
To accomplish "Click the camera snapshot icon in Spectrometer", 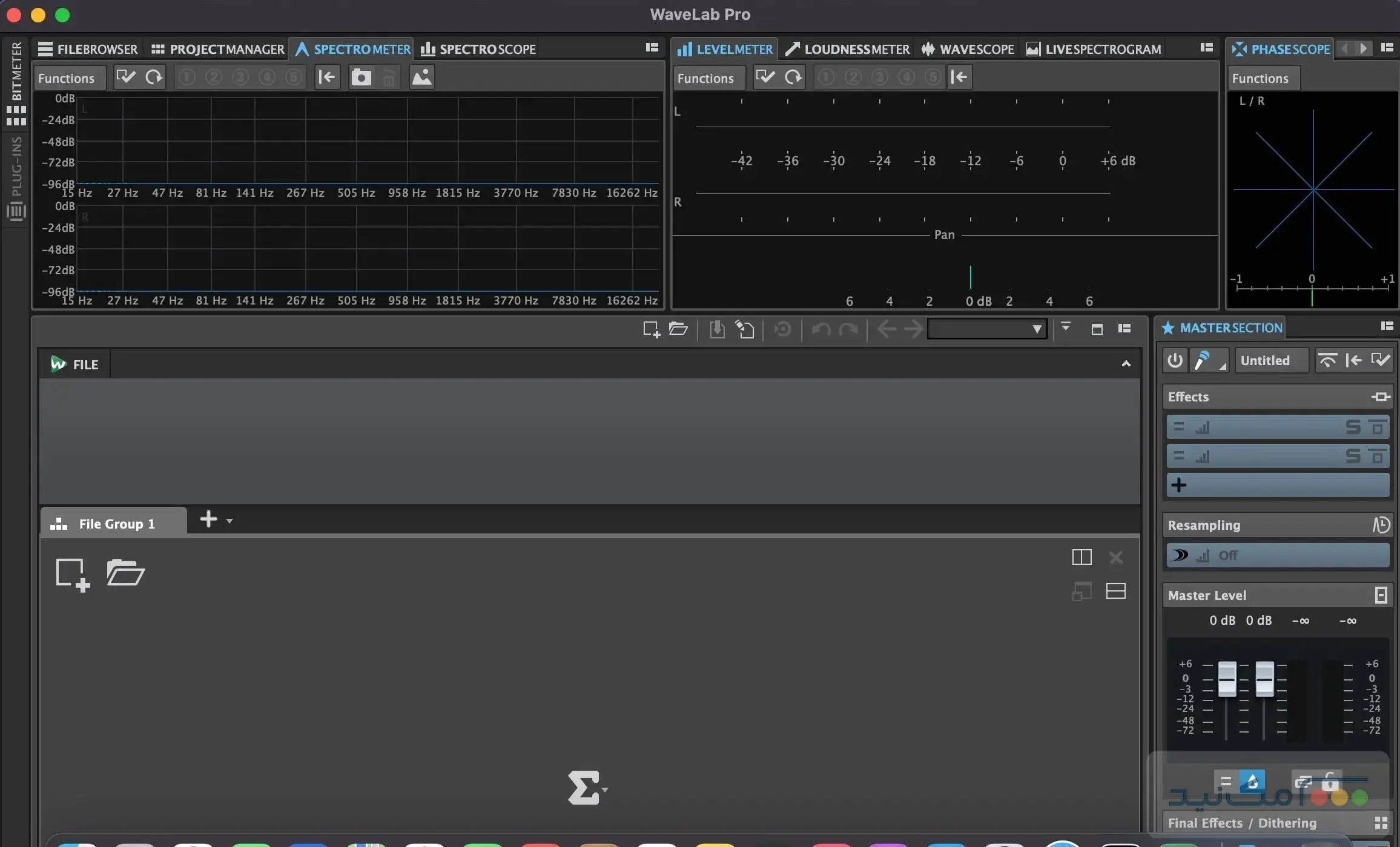I will pyautogui.click(x=361, y=77).
